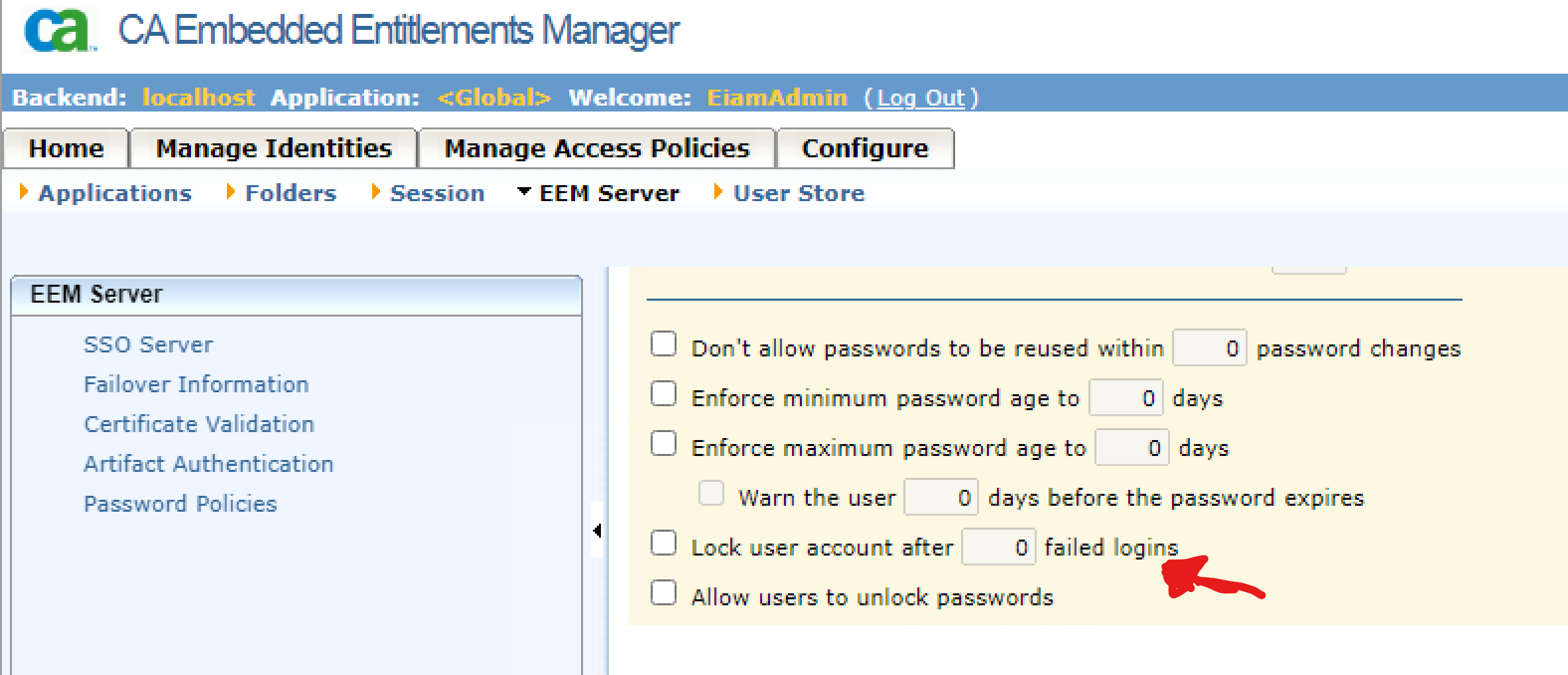Viewport: 1568px width, 675px height.
Task: Expand the User Store submenu arrow
Action: click(718, 192)
